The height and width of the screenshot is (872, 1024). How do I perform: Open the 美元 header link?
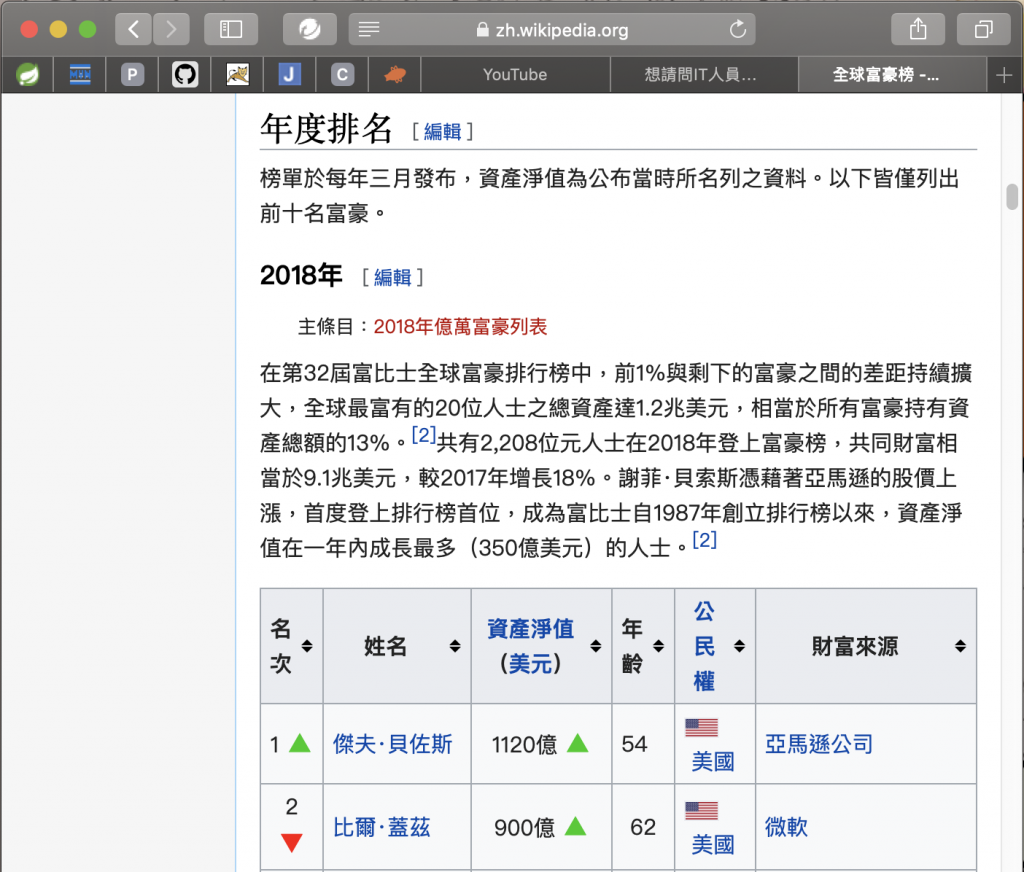(530, 664)
